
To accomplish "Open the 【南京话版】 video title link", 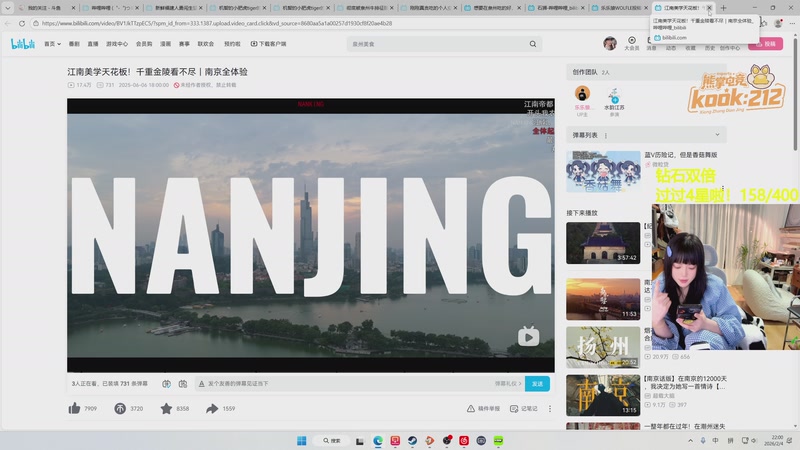I will coord(685,383).
